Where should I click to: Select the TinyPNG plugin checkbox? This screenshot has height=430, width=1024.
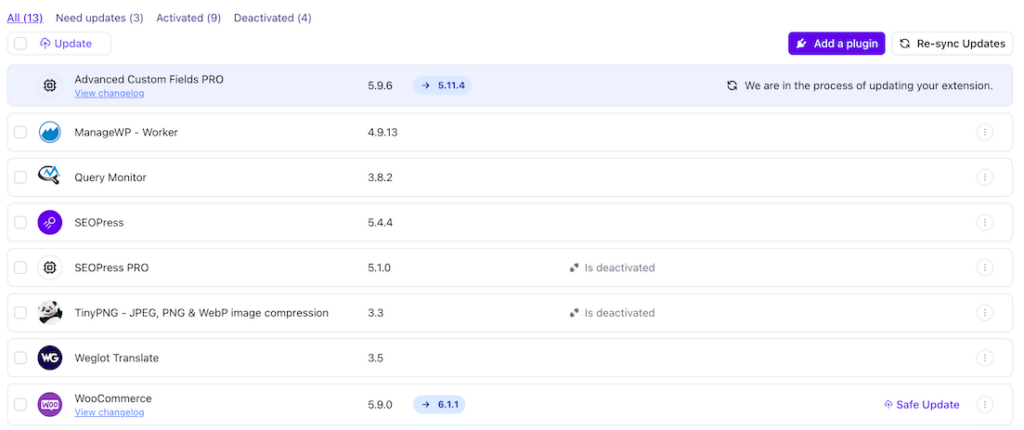(21, 312)
